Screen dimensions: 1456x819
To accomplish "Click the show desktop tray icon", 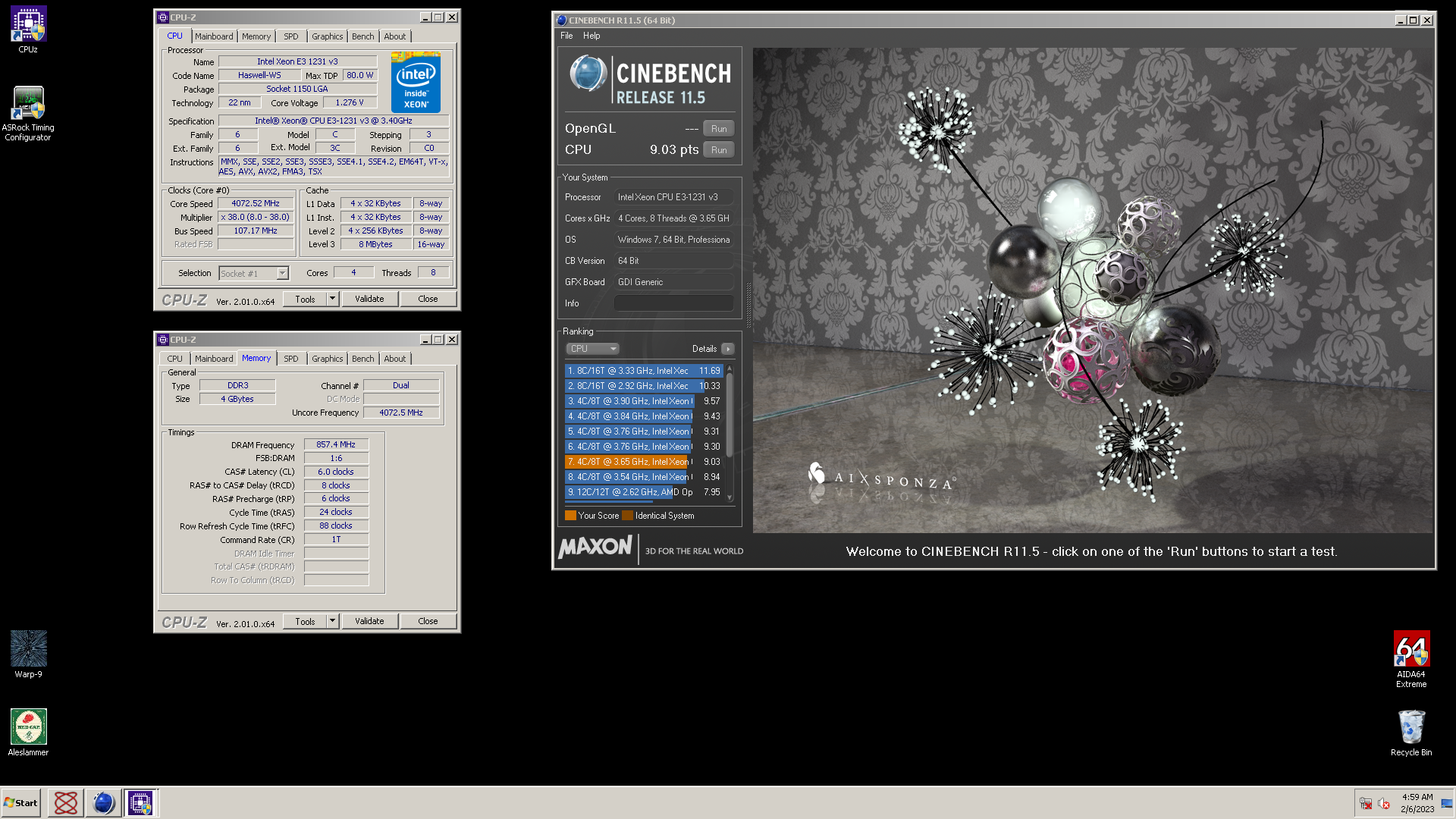I will pyautogui.click(x=1447, y=803).
